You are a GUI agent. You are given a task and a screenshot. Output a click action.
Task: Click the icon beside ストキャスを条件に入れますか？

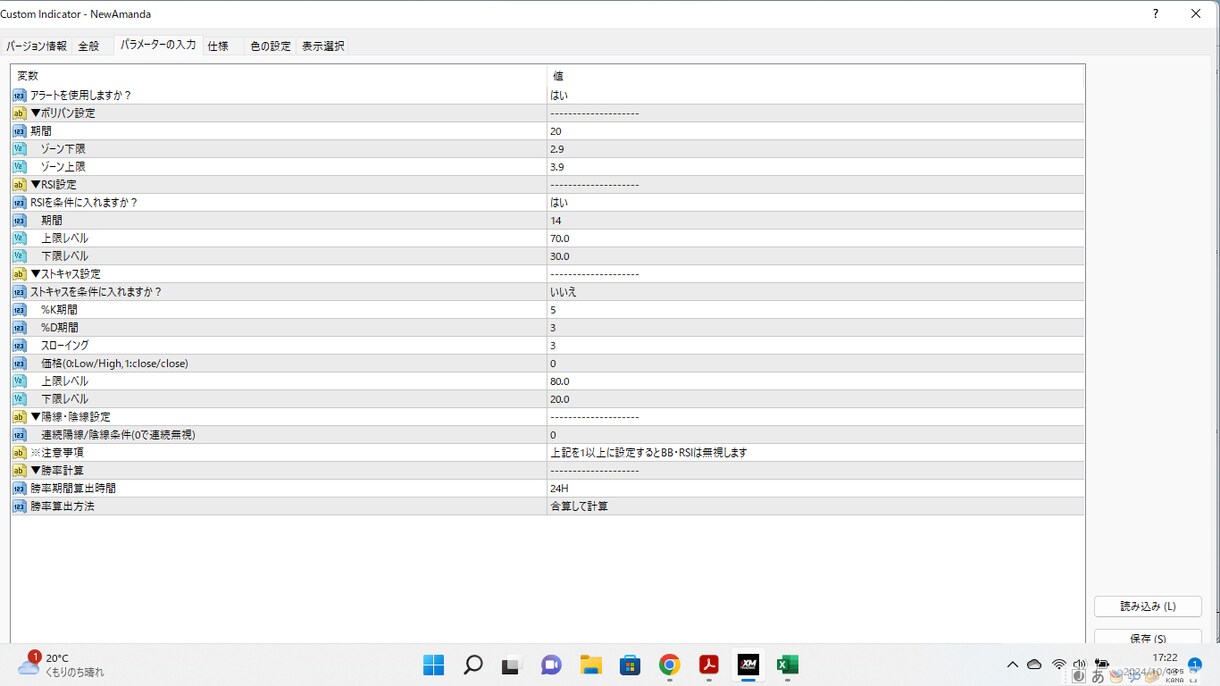tap(19, 292)
